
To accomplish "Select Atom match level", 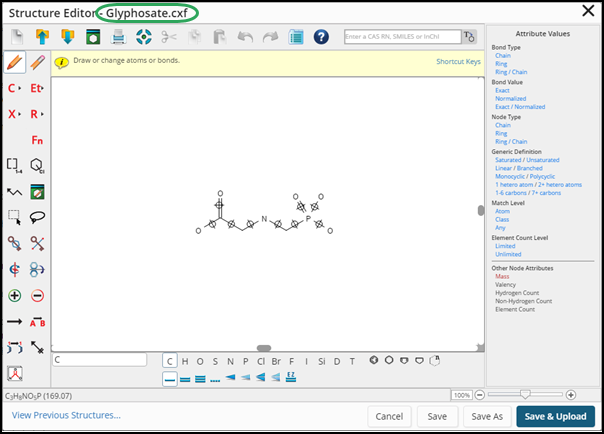I will (502, 211).
